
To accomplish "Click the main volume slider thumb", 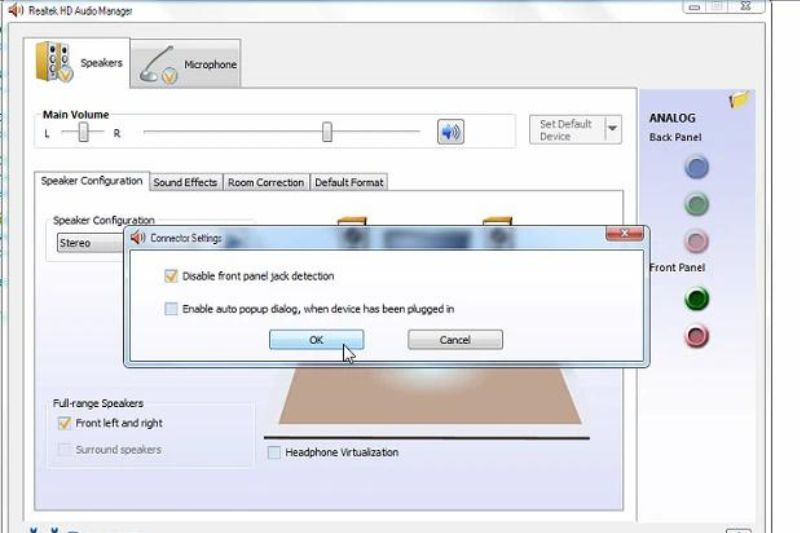I will click(327, 132).
